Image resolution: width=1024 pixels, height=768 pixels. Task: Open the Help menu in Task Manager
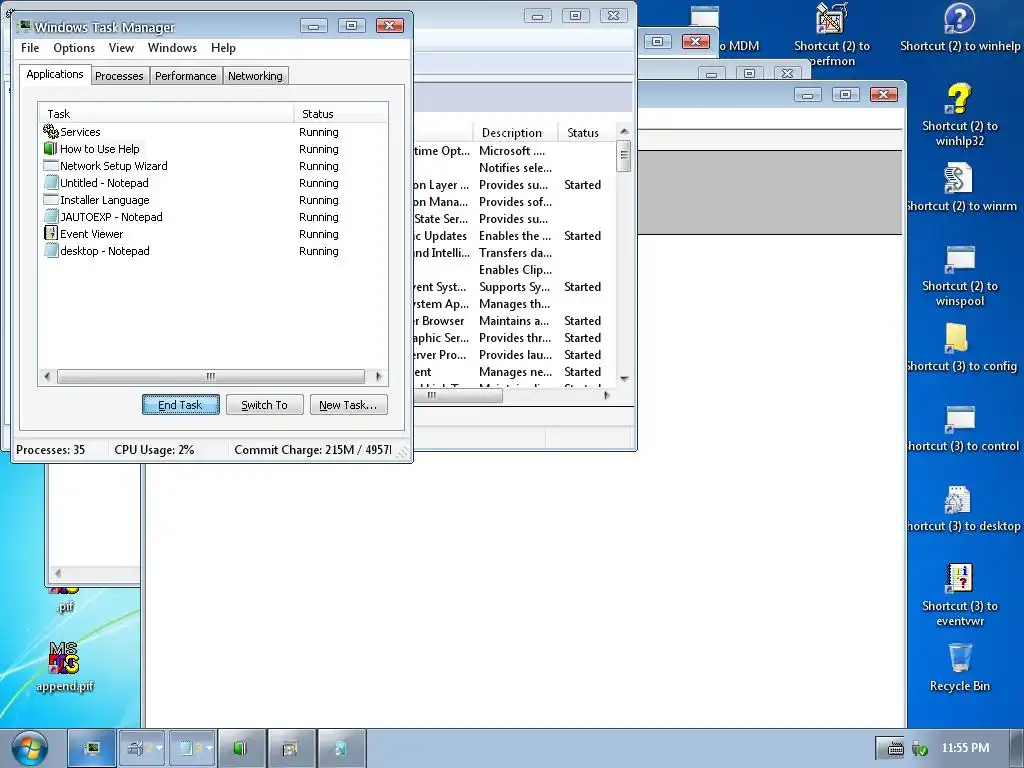pos(223,48)
